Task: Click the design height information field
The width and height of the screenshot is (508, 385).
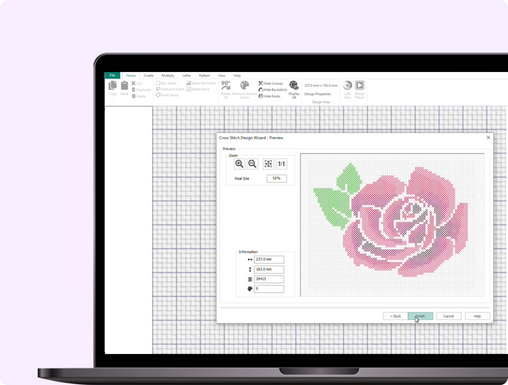Action: tap(269, 269)
